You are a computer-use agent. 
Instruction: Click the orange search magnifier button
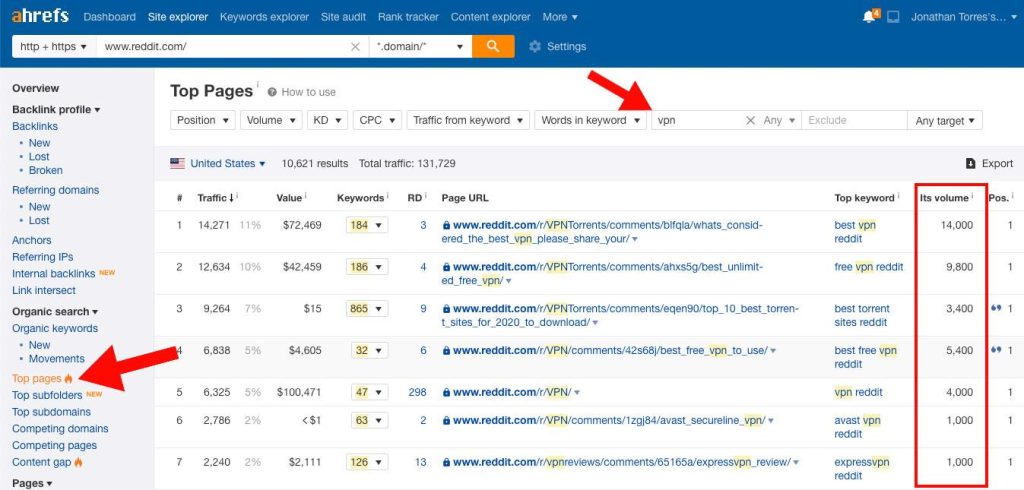tap(493, 46)
